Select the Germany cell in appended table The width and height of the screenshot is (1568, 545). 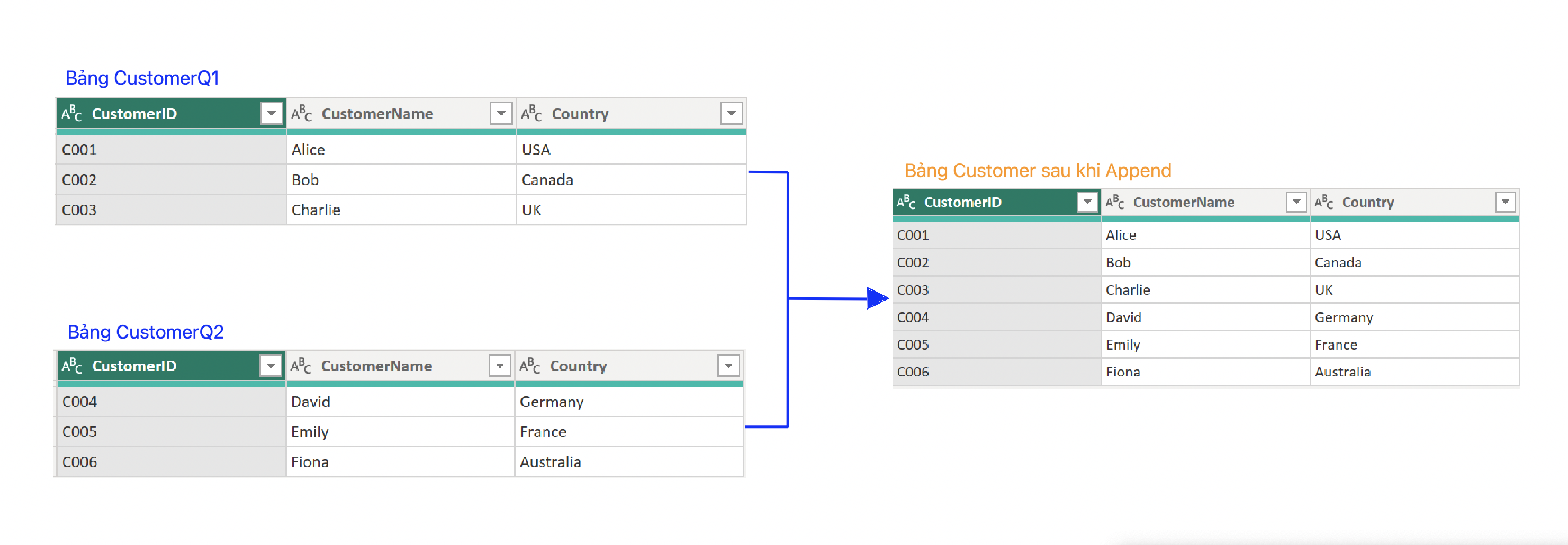[1414, 317]
